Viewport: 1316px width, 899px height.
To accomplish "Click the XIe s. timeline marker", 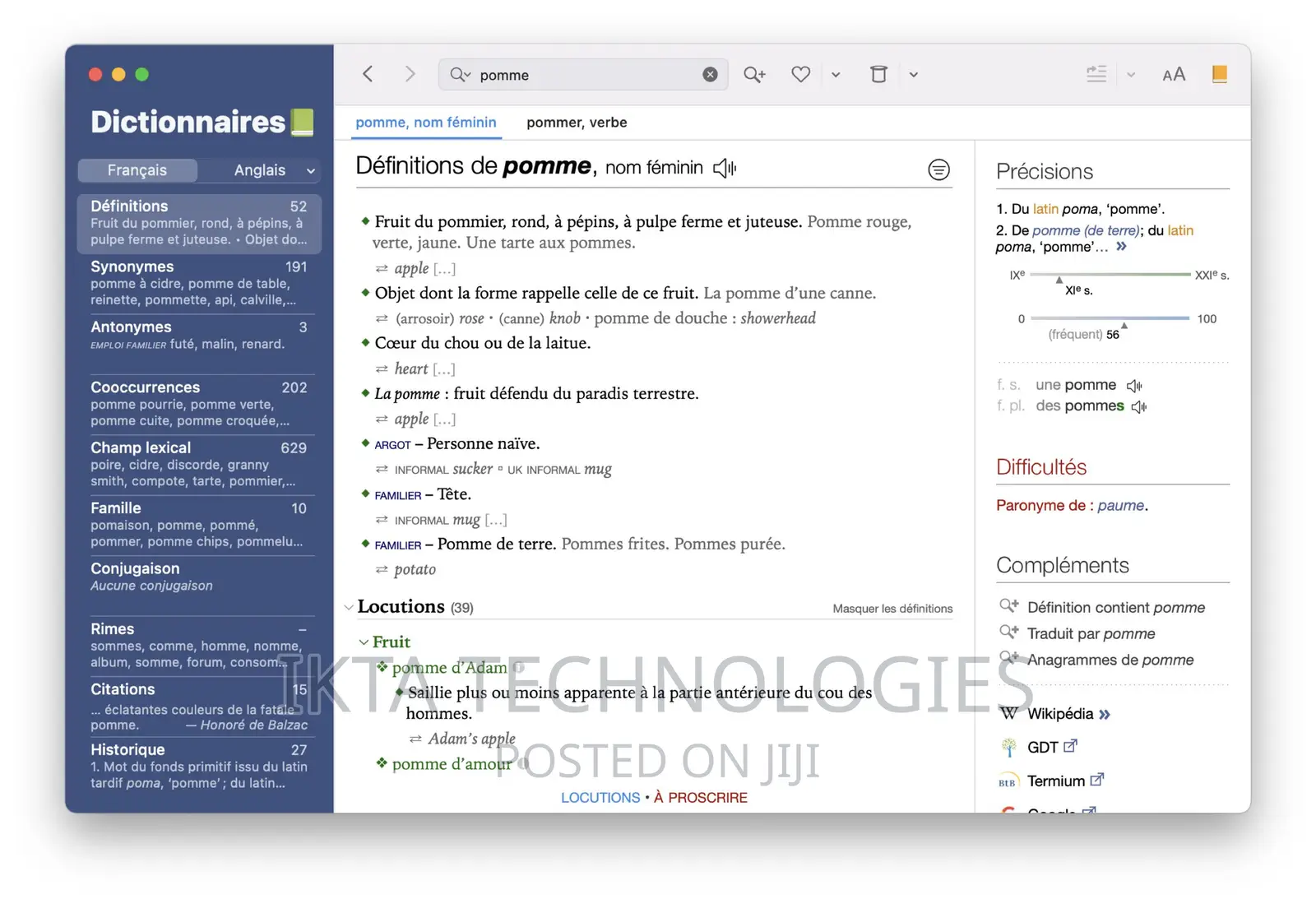I will tap(1059, 280).
